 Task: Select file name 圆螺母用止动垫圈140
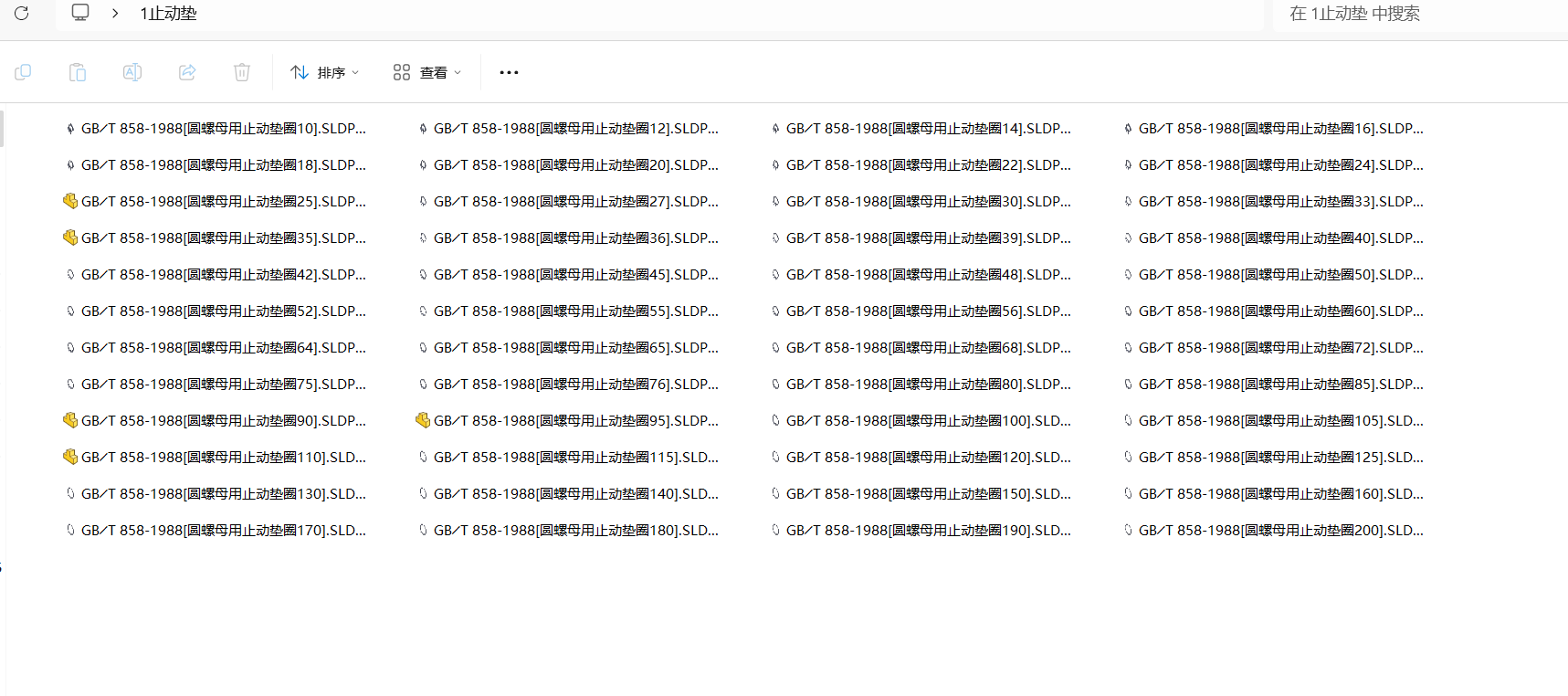pos(575,494)
